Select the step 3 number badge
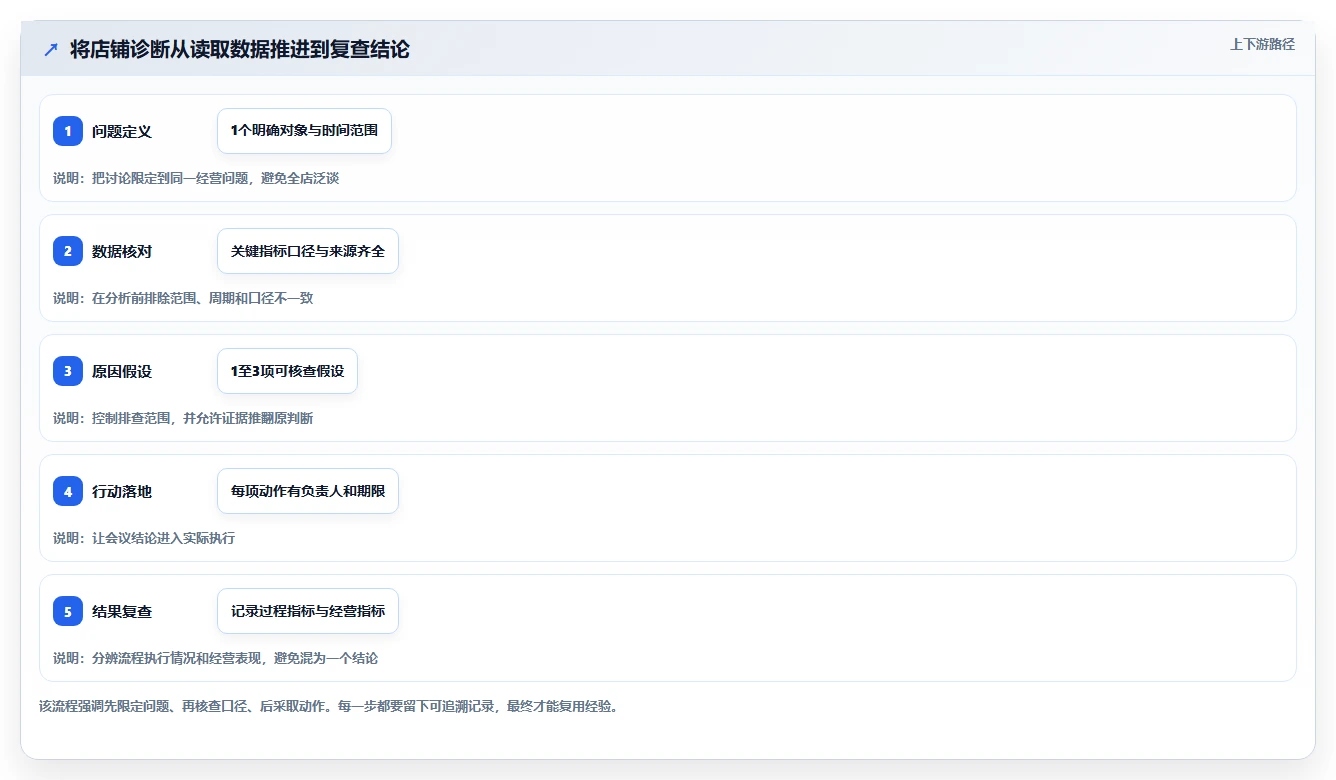Screen dimensions: 1336x780 [x=68, y=371]
